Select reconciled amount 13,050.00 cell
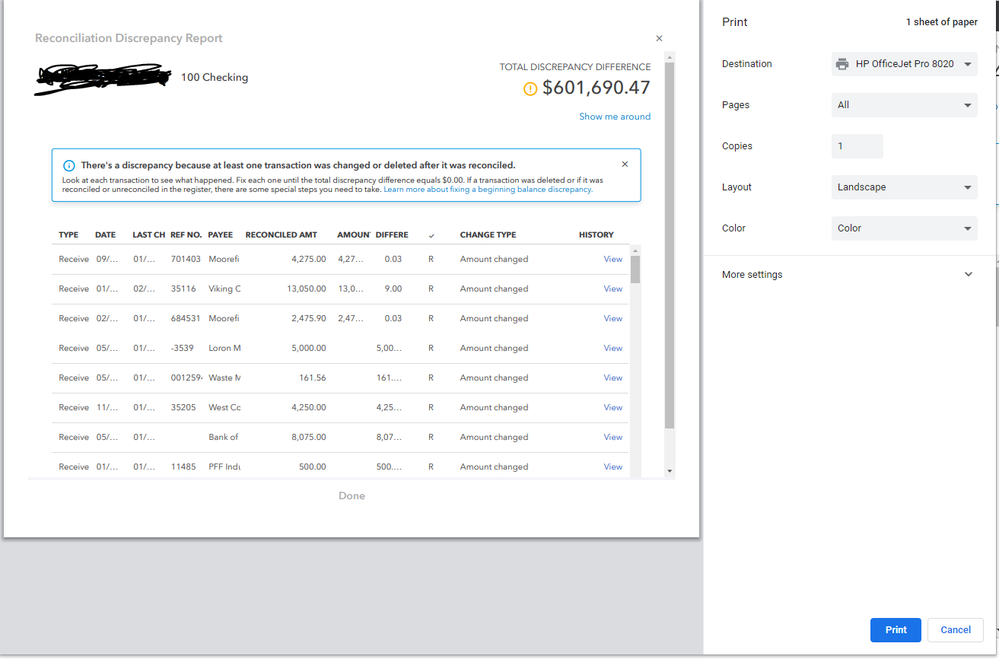Screen dimensions: 999x663 [306, 289]
